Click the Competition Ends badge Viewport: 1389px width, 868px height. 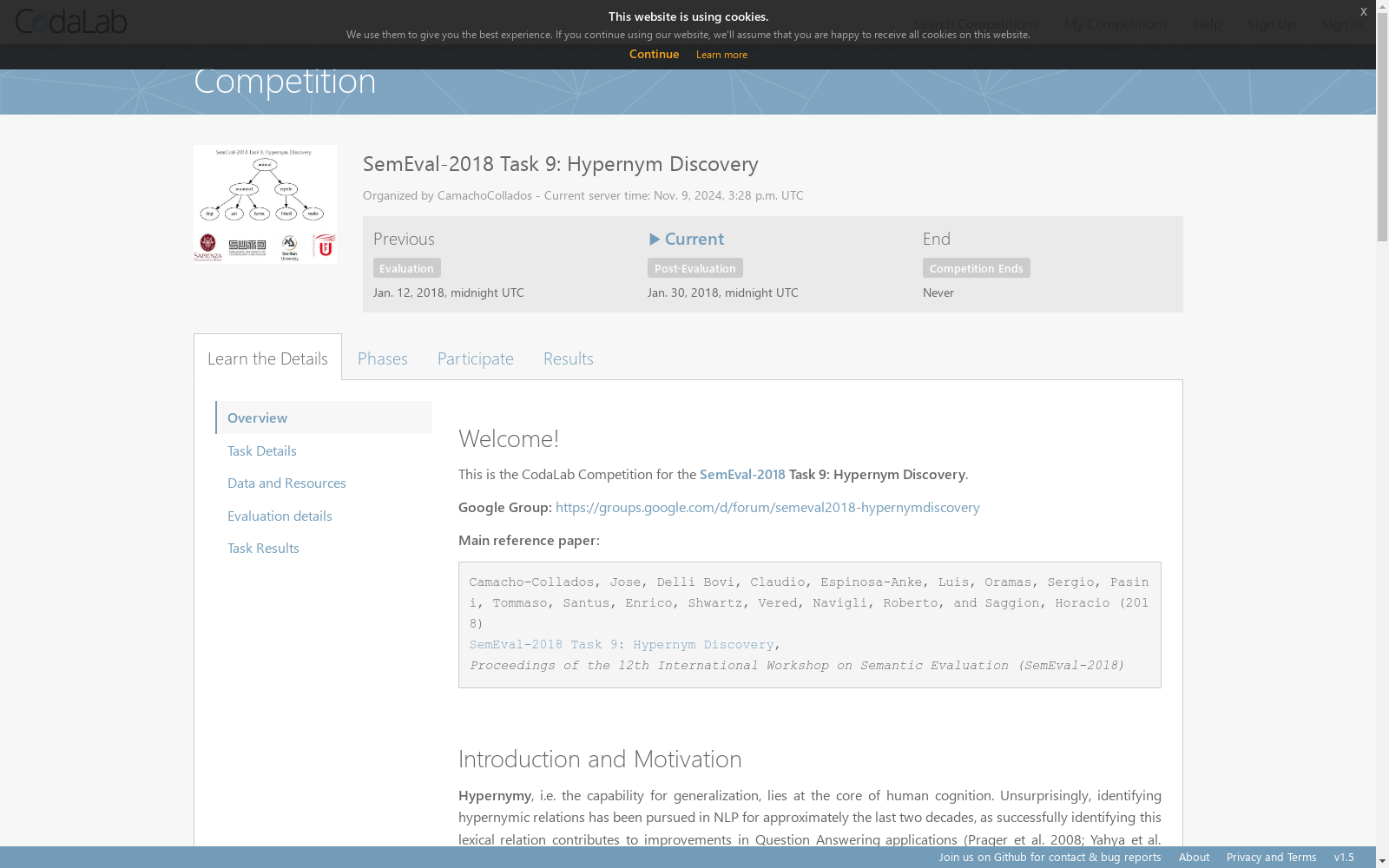tap(976, 268)
